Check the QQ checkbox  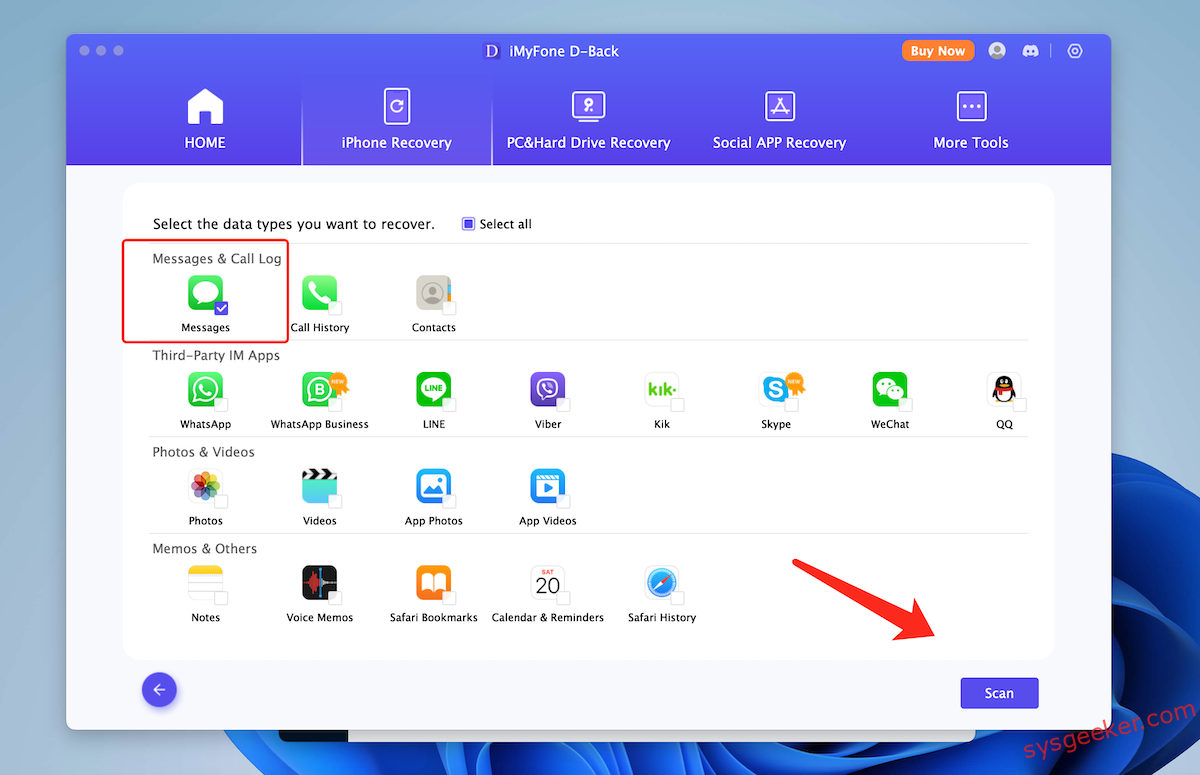coord(1019,405)
